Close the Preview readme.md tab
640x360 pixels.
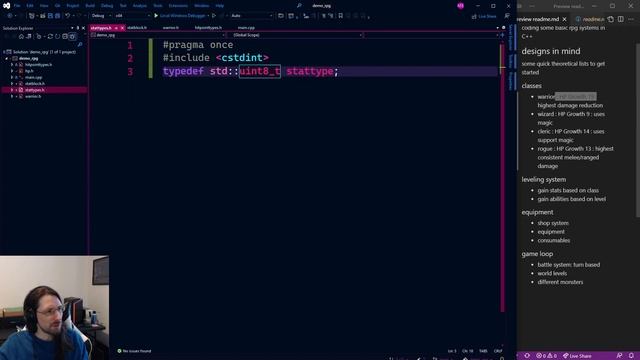click(x=564, y=19)
